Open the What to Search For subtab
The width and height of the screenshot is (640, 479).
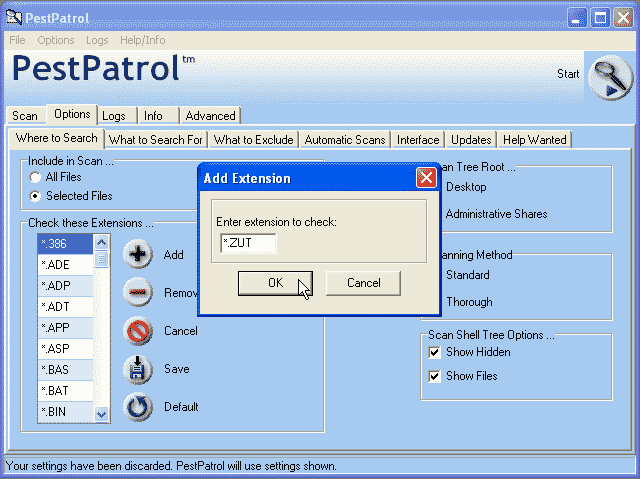[x=156, y=140]
